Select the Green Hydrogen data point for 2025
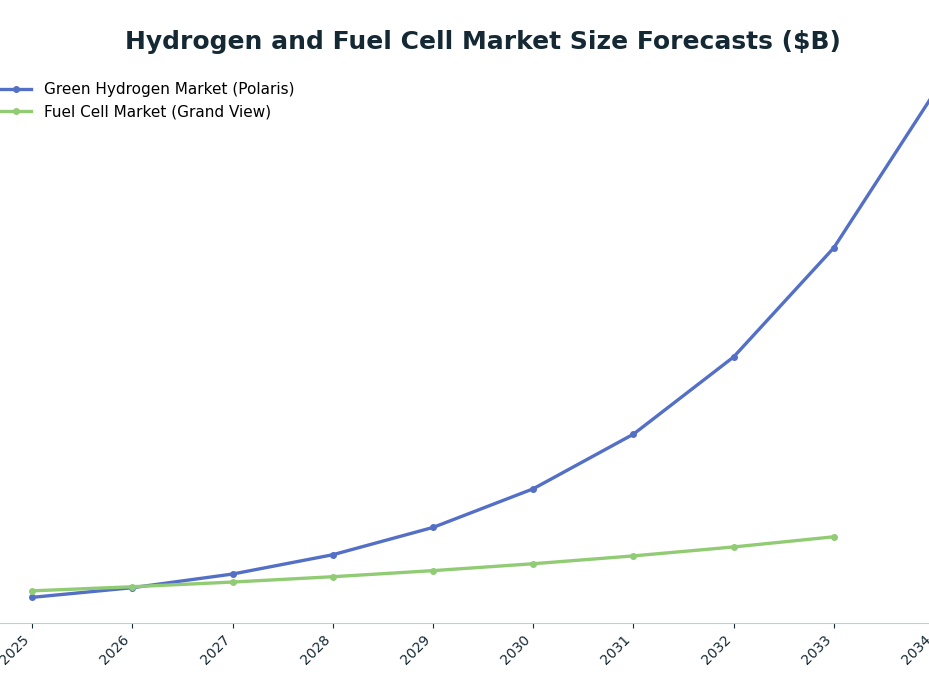 click(x=33, y=597)
